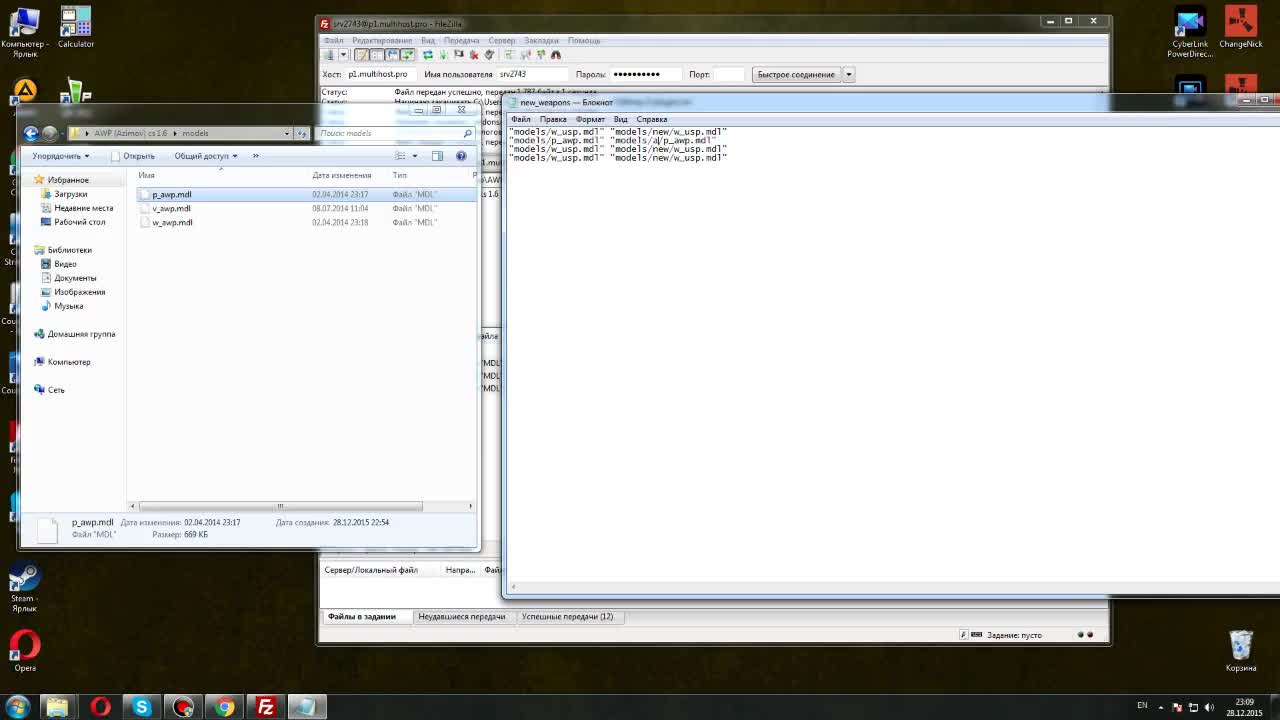
Task: Click the Windows Start button
Action: (x=17, y=707)
